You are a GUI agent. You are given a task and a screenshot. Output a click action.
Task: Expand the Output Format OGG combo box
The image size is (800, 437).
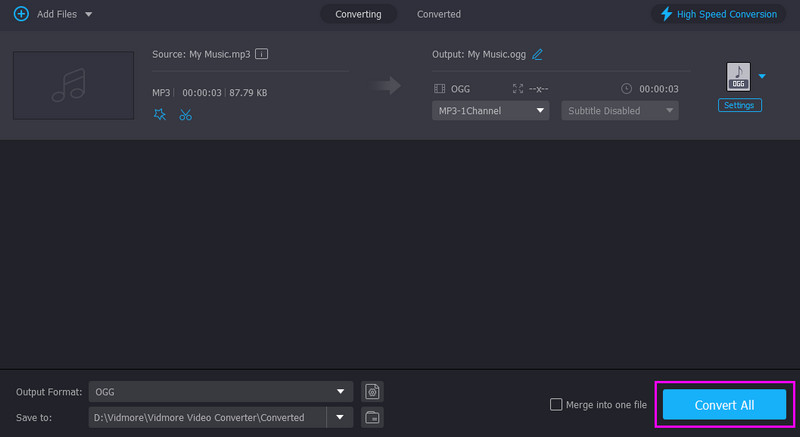click(221, 392)
